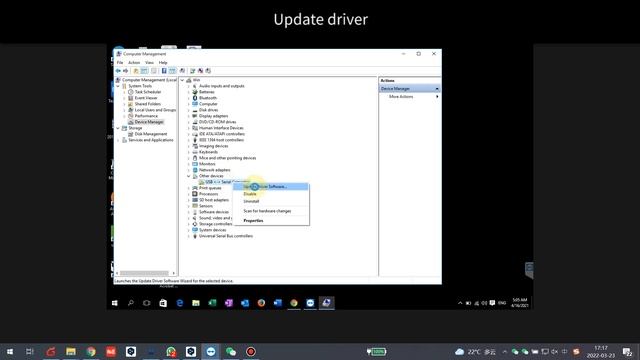Select Shared Folders in the console tree
The width and height of the screenshot is (640, 360).
147,104
